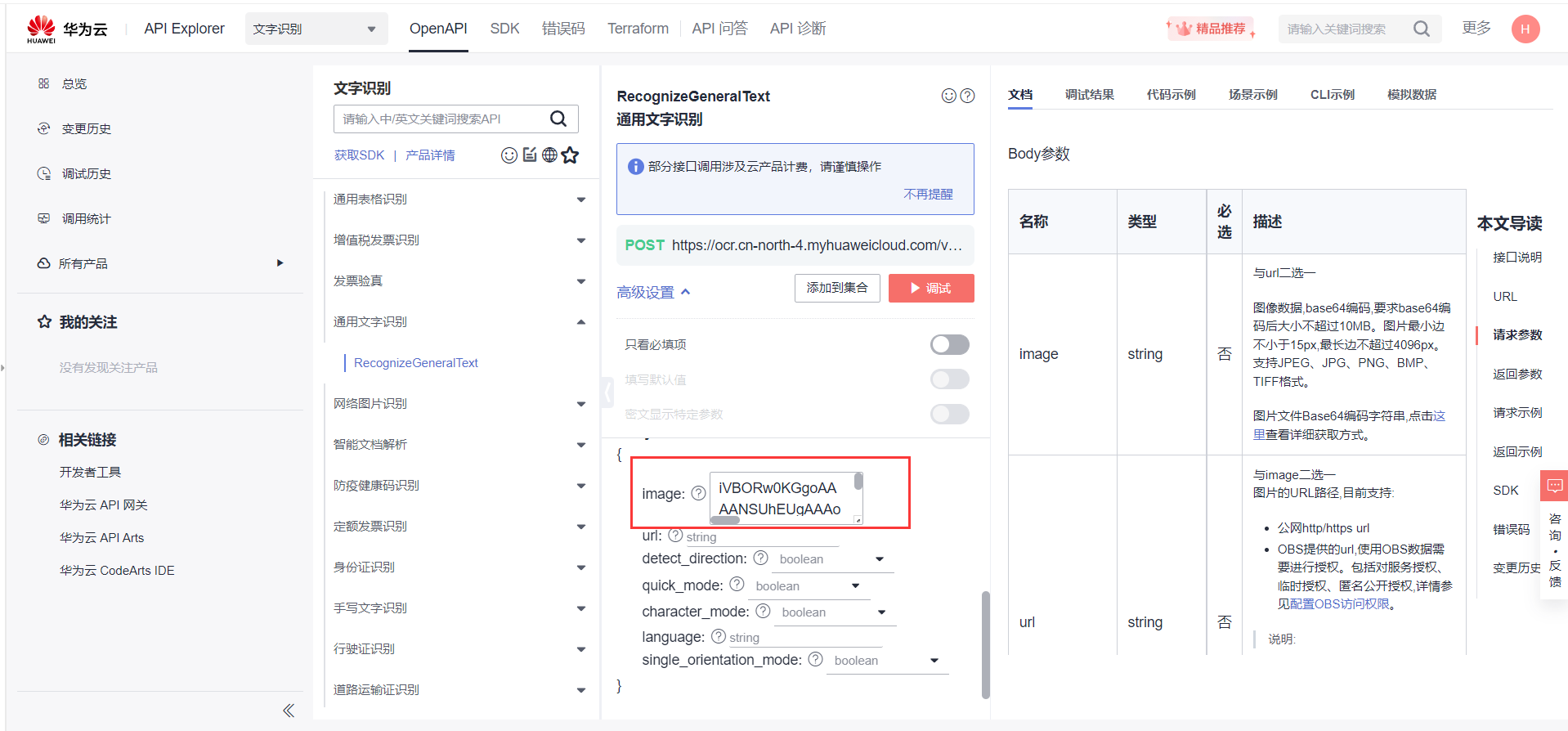Click the edit note icon beside 产品详情
The width and height of the screenshot is (1568, 731).
pyautogui.click(x=530, y=155)
